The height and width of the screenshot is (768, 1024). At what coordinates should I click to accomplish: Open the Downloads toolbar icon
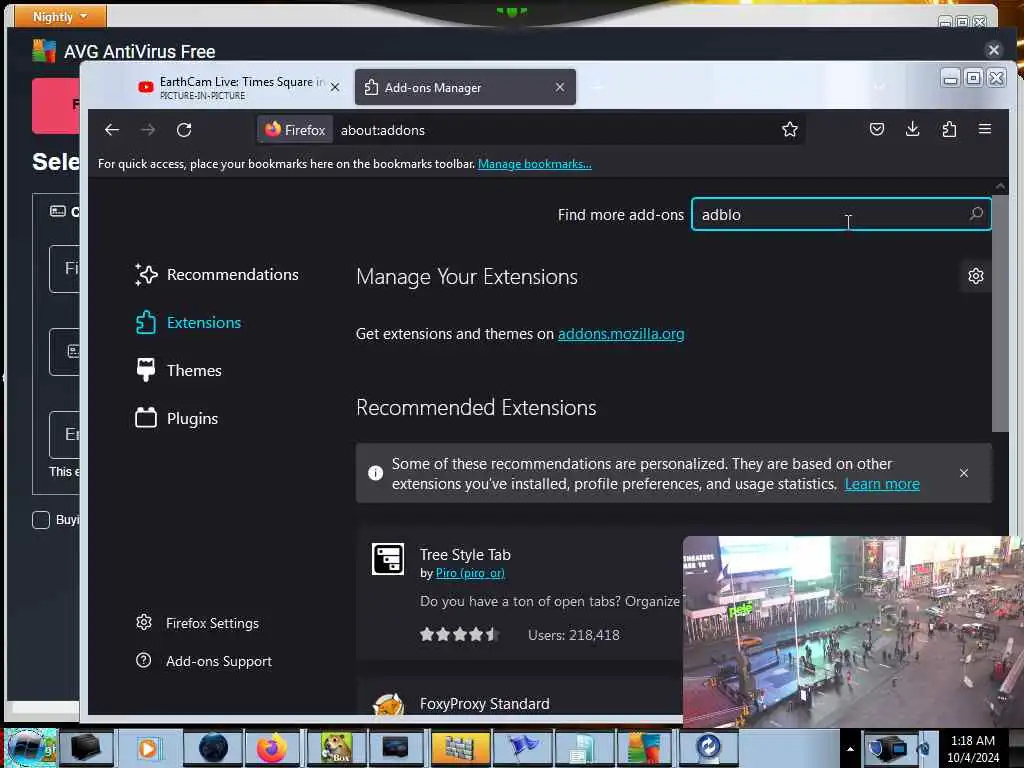click(x=912, y=129)
